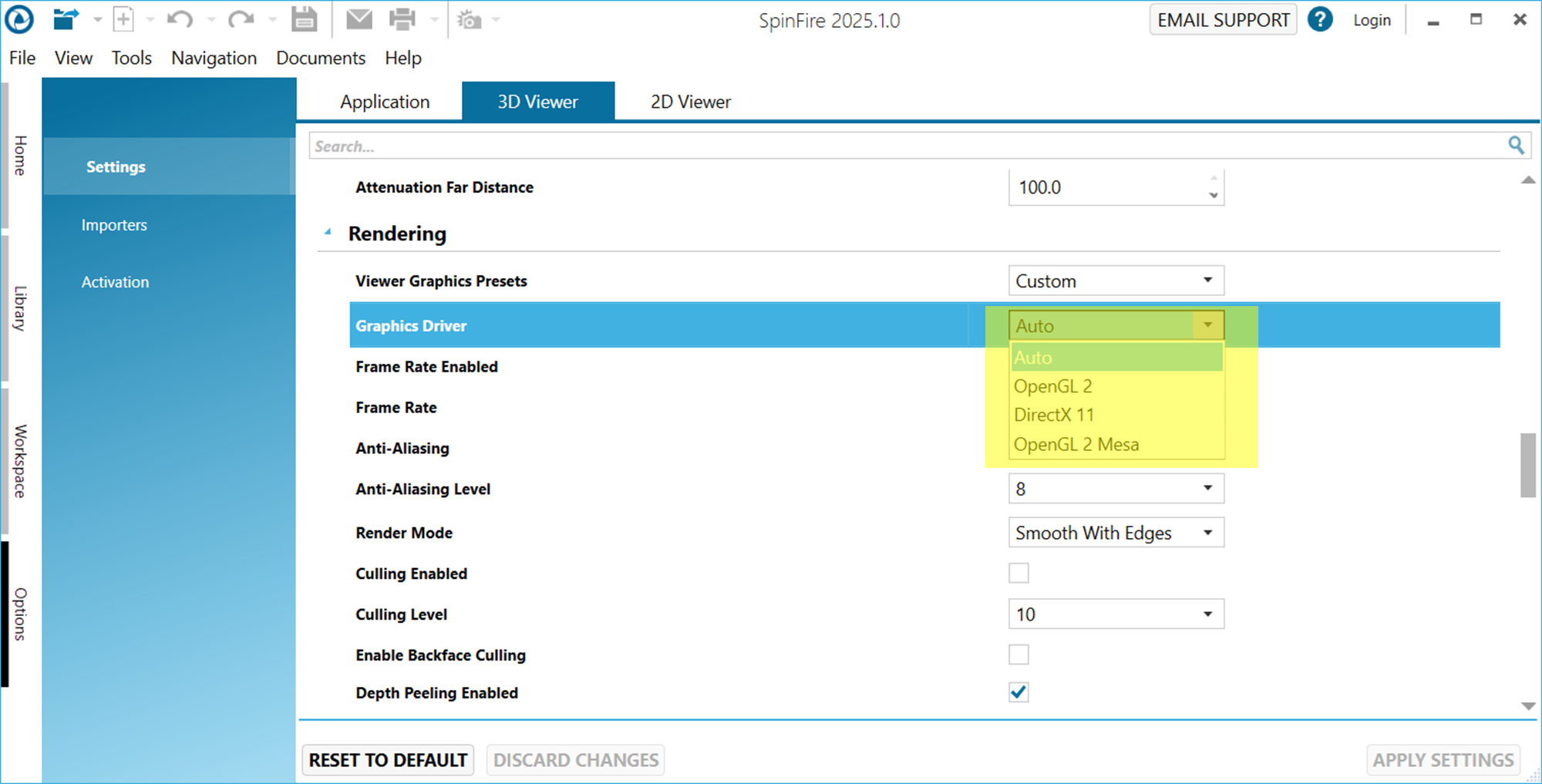The image size is (1542, 784).
Task: Click the printer icon in toolbar
Action: pos(402,19)
